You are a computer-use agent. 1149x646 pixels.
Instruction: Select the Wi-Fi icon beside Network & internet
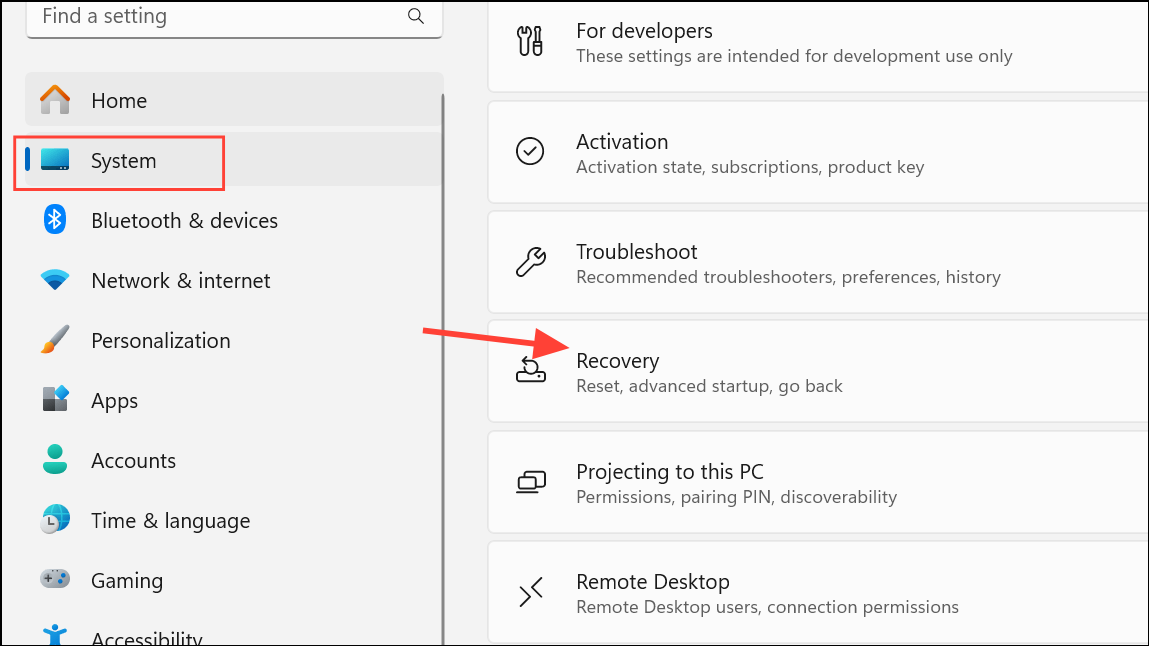point(54,280)
